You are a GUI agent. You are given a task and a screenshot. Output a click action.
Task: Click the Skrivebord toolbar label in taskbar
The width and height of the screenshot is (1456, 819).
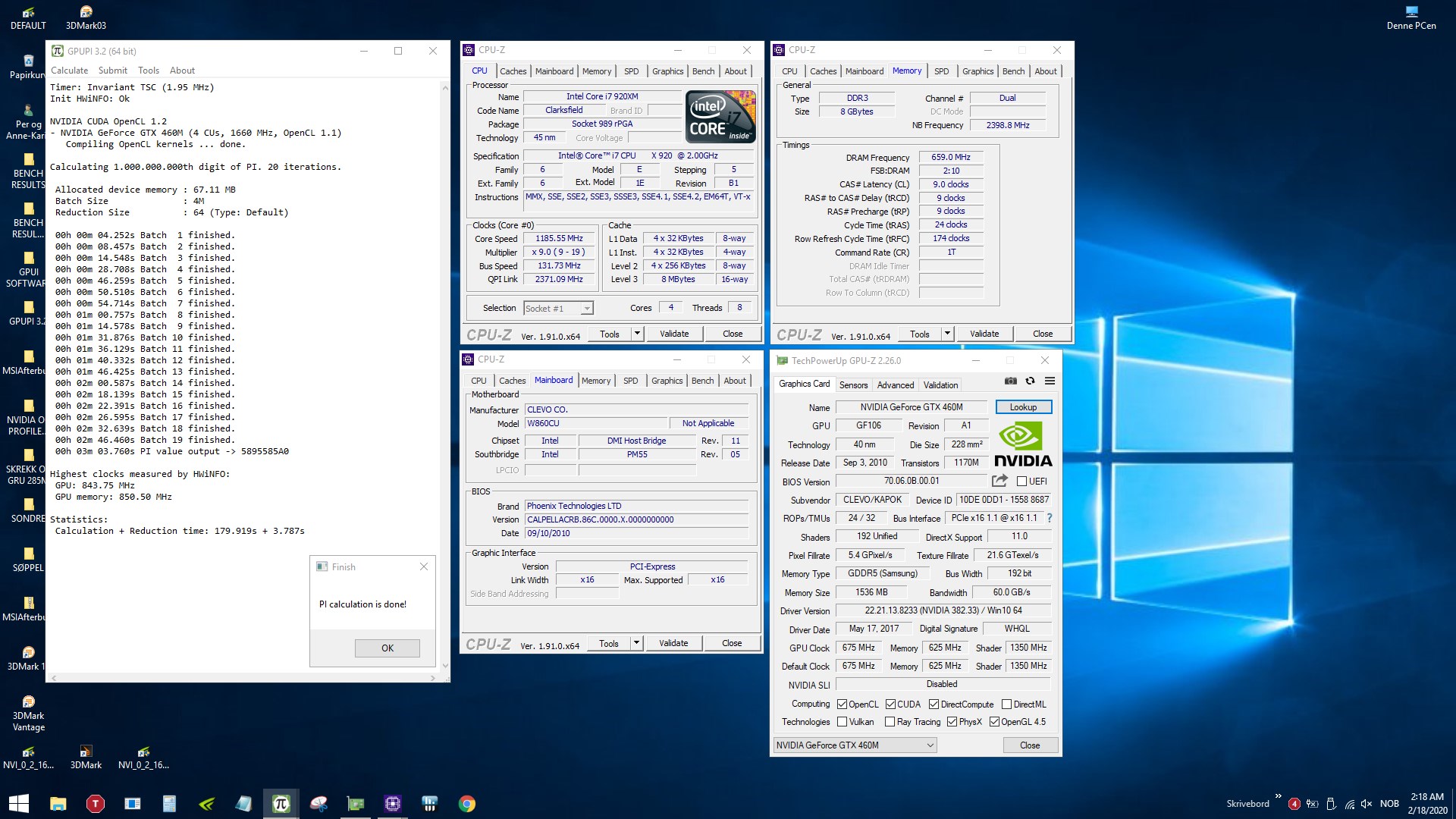(x=1247, y=804)
